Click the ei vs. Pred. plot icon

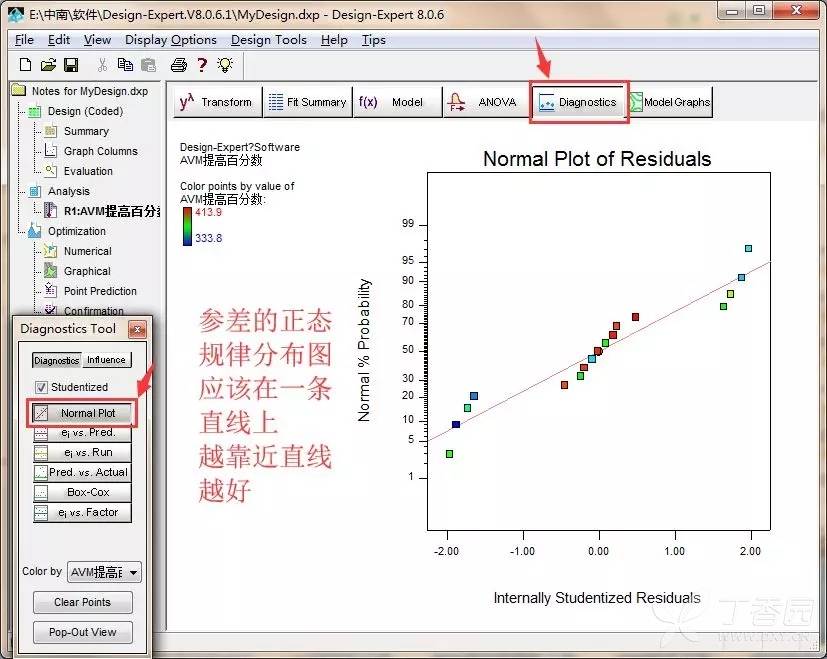click(x=41, y=434)
